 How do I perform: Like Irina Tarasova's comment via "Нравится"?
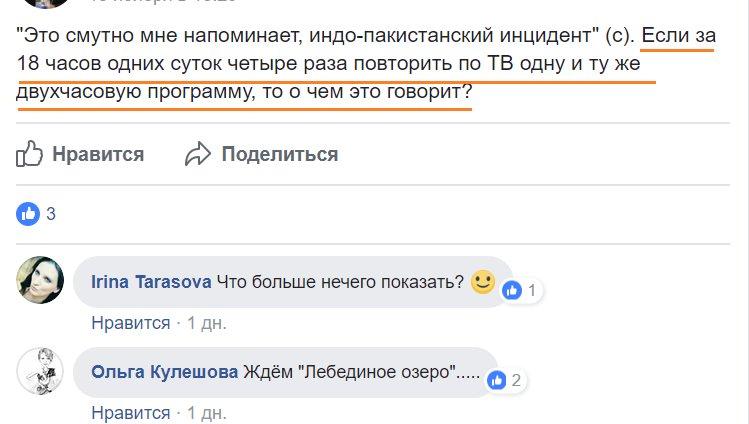(x=131, y=323)
